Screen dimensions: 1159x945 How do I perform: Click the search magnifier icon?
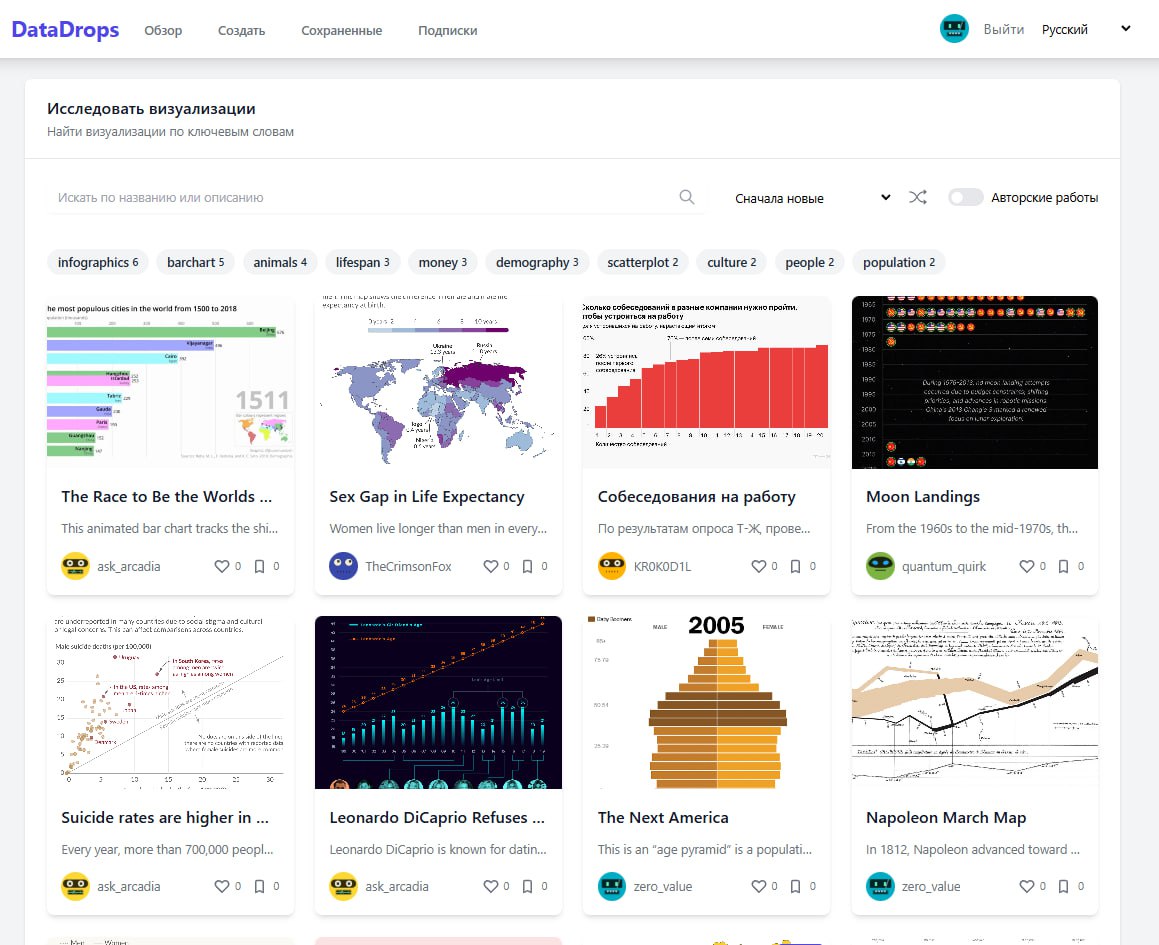point(687,197)
